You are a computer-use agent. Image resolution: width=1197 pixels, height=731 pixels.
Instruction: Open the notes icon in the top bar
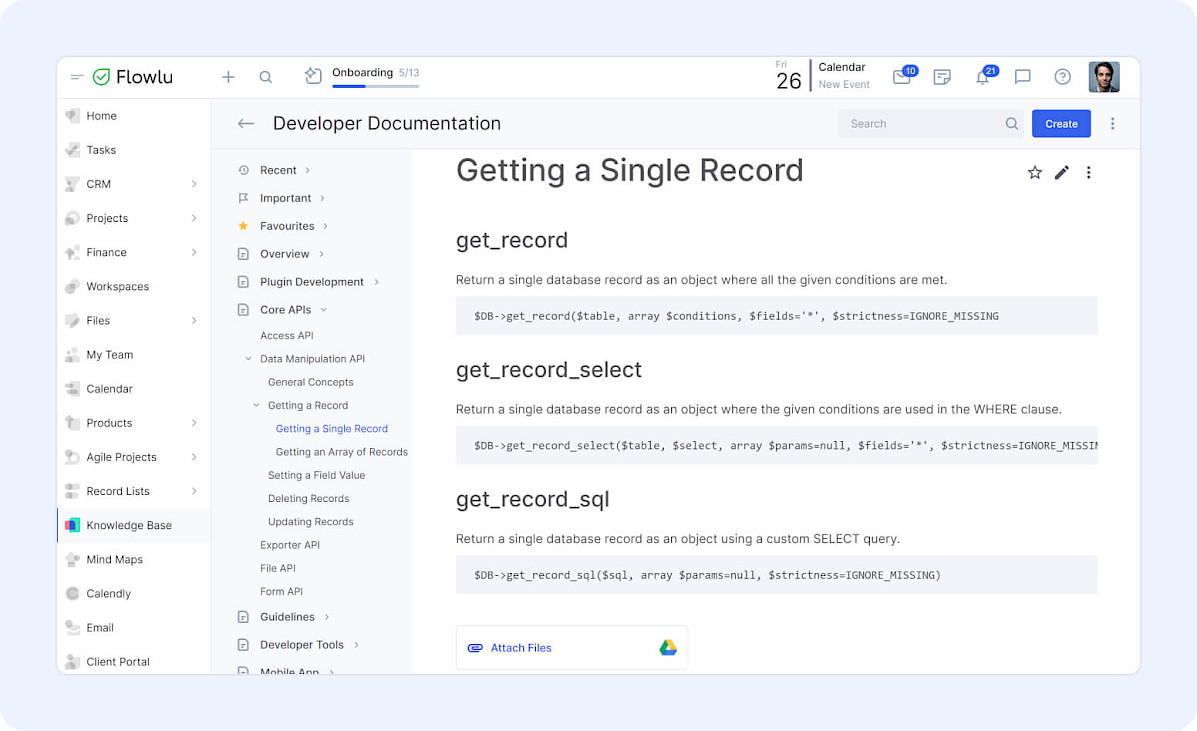click(x=942, y=77)
